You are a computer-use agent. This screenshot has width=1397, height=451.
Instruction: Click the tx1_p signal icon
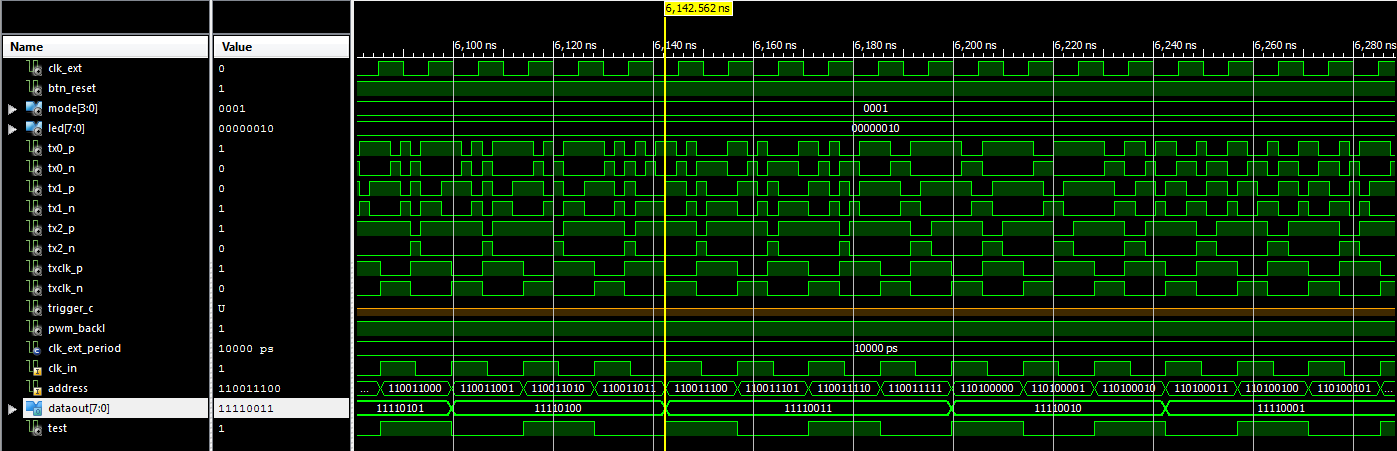point(34,188)
